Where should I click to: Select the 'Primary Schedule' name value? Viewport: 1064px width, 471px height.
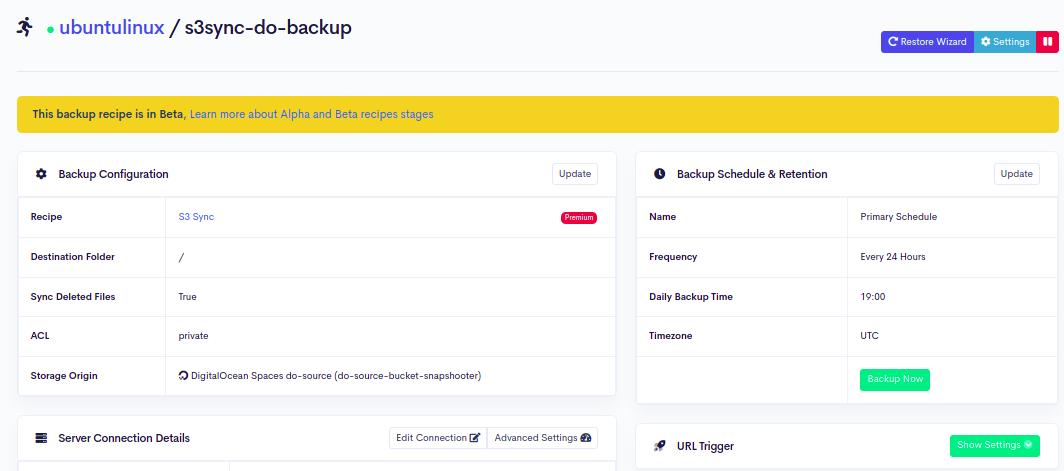(x=898, y=217)
